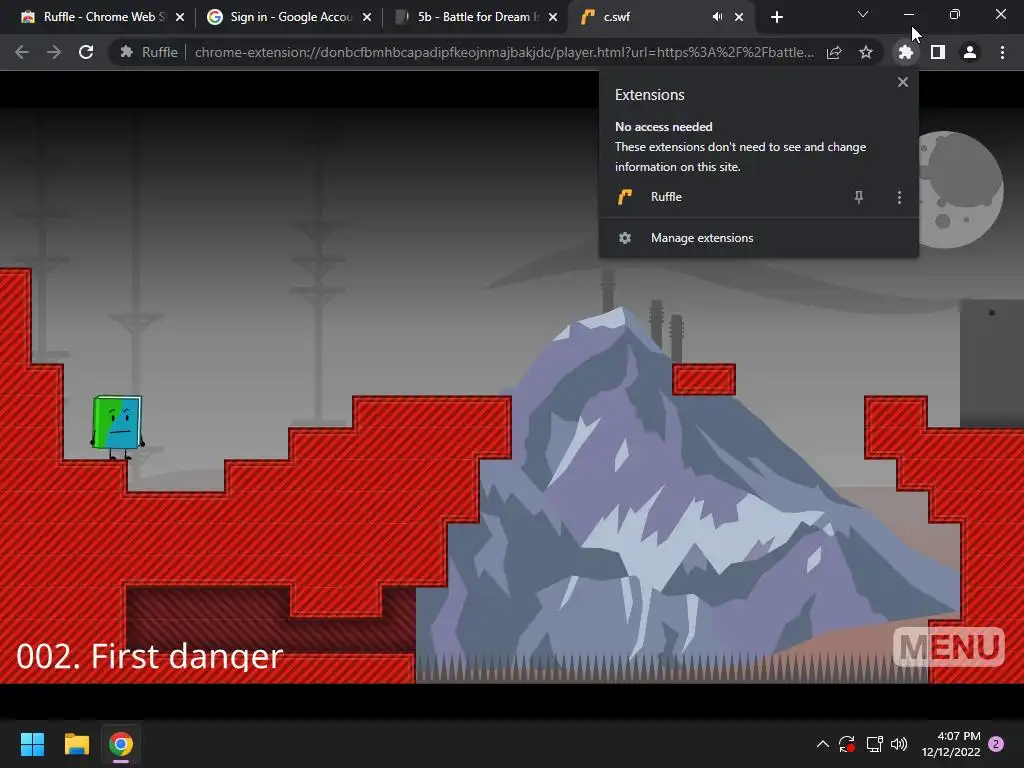Open the side panel icon

click(x=938, y=52)
